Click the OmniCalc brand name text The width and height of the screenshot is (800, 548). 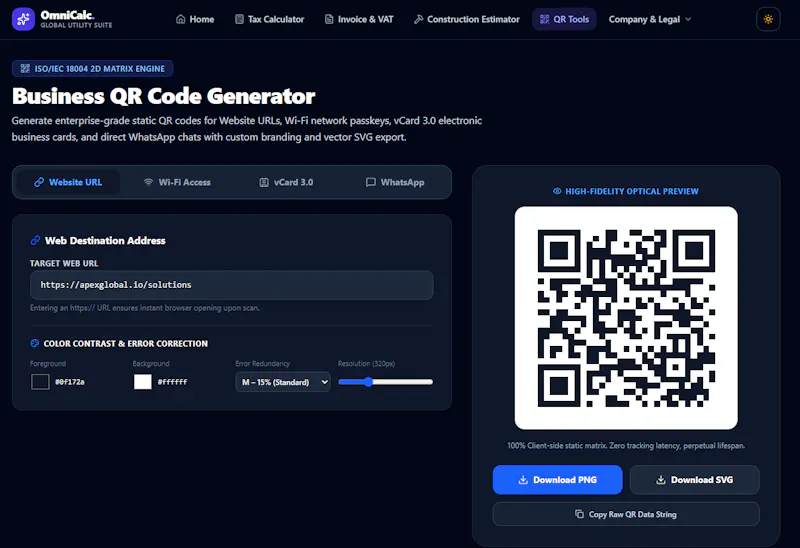click(x=67, y=15)
